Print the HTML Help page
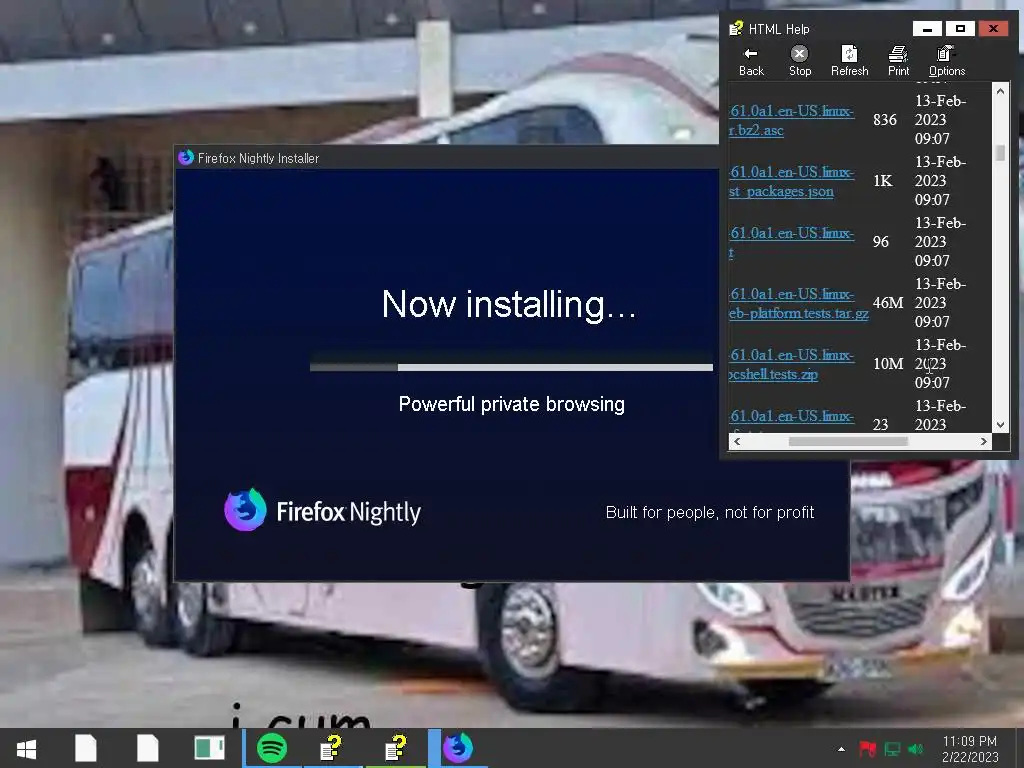 pos(898,61)
